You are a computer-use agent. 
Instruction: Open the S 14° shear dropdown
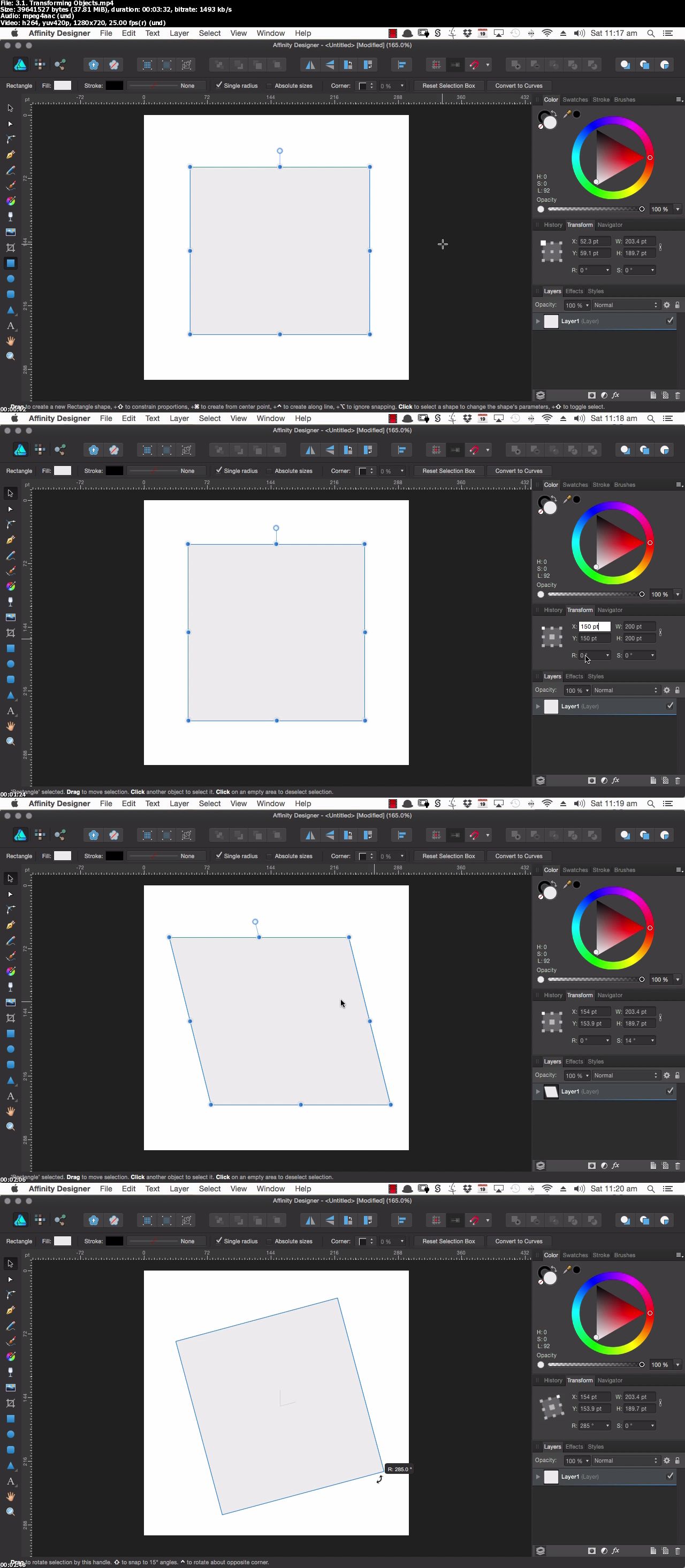pyautogui.click(x=652, y=1041)
